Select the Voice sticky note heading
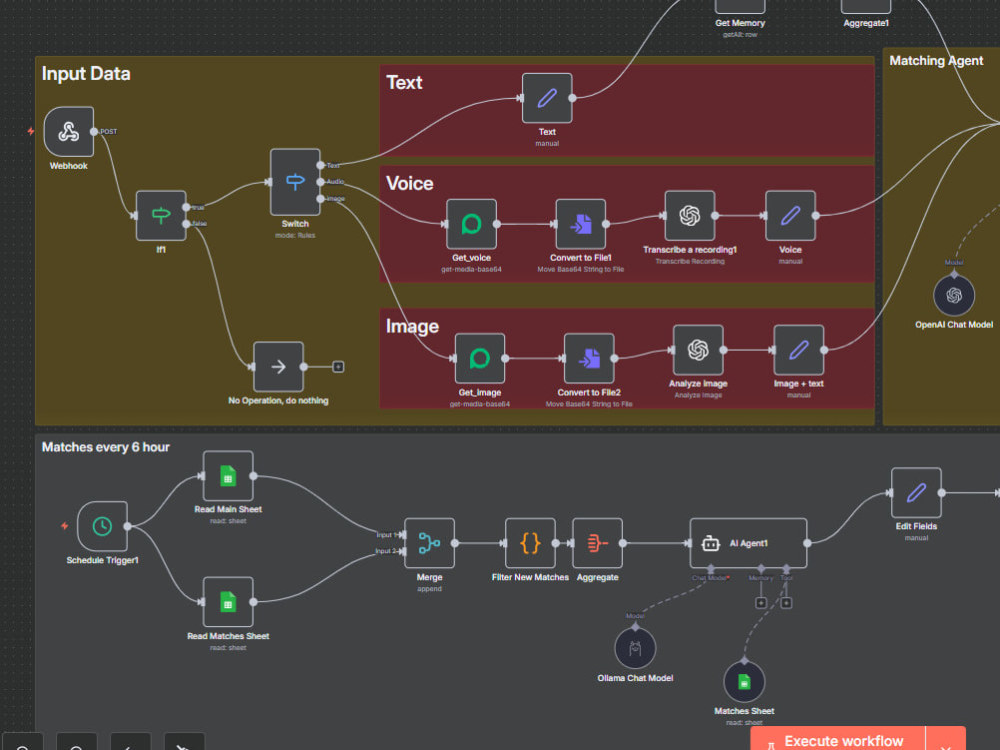The image size is (1000, 750). [409, 184]
